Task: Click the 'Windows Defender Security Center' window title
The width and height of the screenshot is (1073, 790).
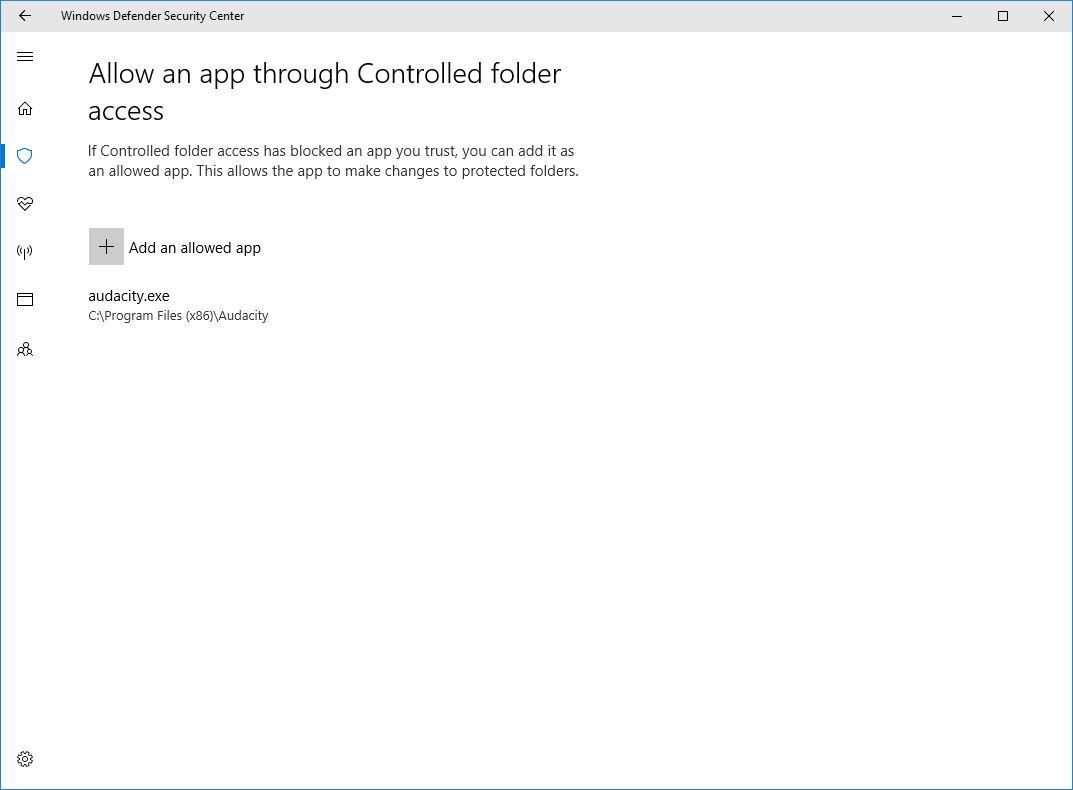Action: point(152,16)
